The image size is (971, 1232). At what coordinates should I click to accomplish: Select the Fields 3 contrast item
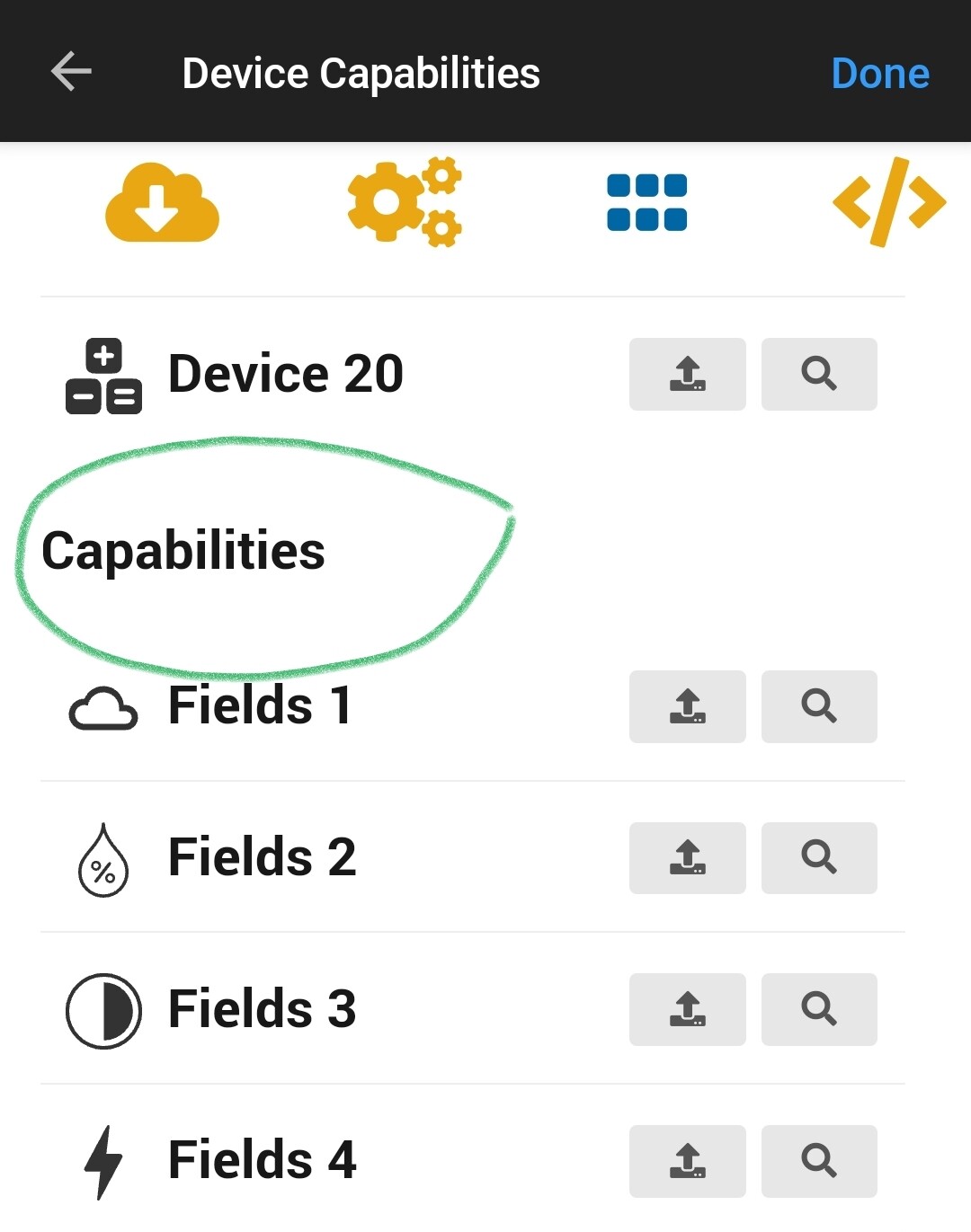tap(262, 1009)
